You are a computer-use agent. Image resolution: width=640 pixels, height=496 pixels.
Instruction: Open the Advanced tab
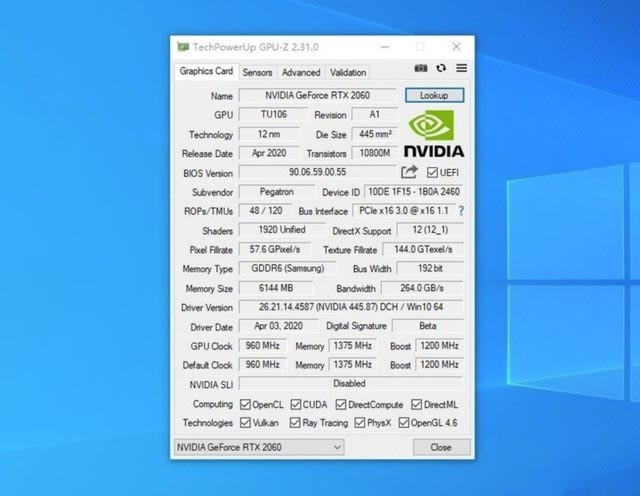click(301, 73)
